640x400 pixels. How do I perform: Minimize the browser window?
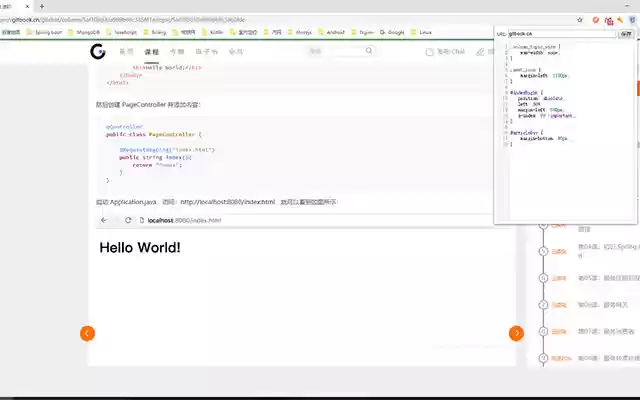(x=627, y=6)
